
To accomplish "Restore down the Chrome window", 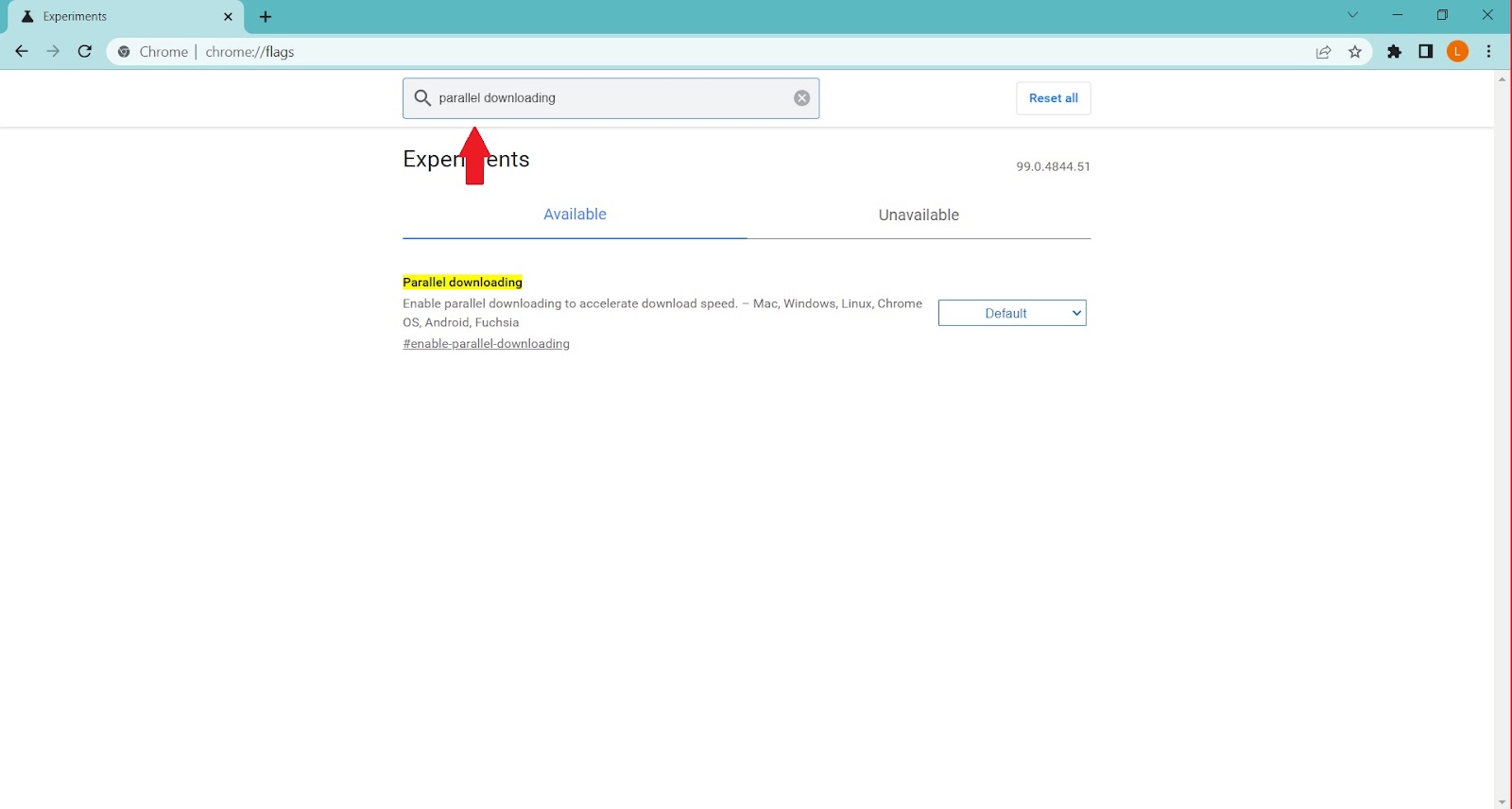I will (1442, 15).
